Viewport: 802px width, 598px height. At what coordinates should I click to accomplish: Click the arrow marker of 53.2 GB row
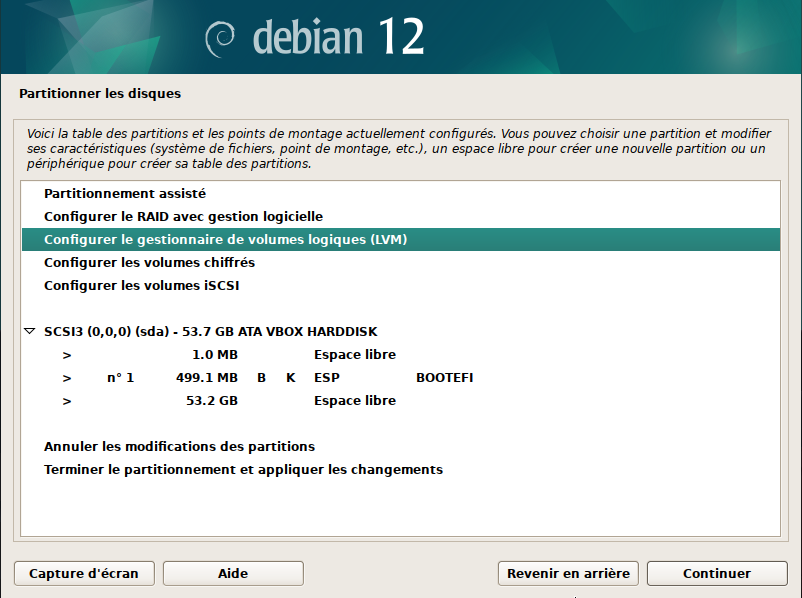tap(67, 401)
